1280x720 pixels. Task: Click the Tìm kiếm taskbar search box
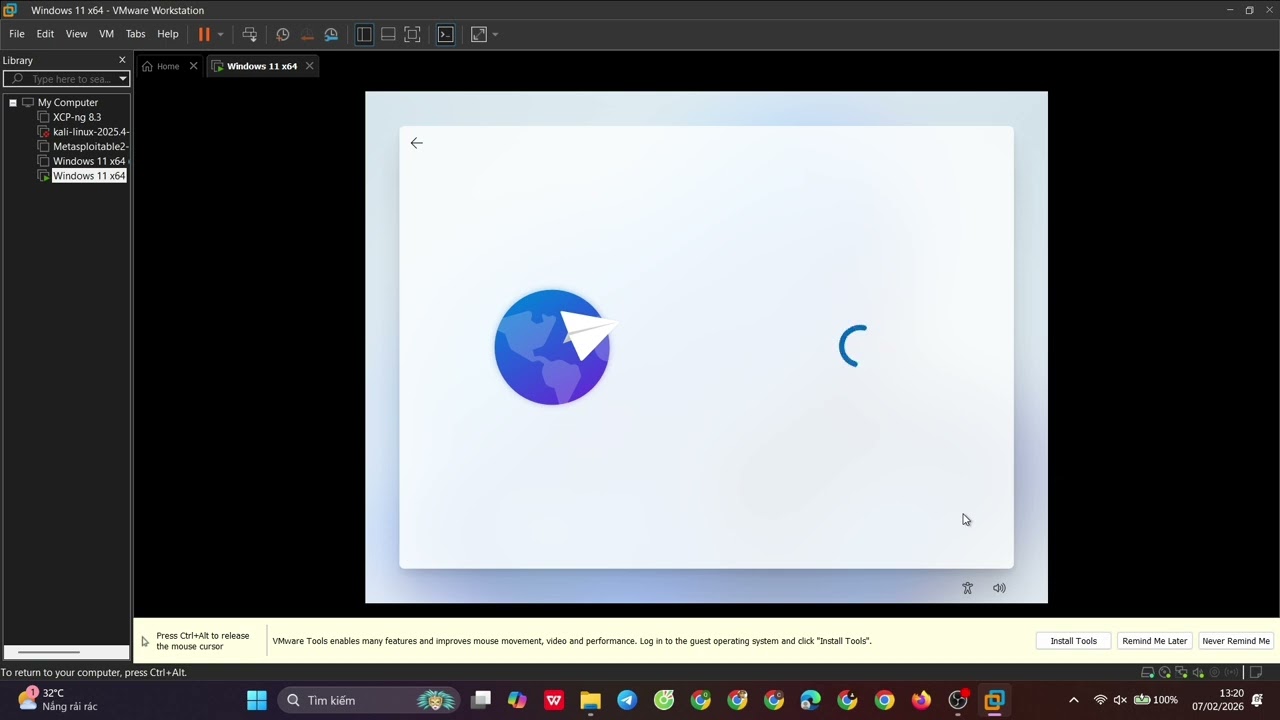tap(369, 700)
